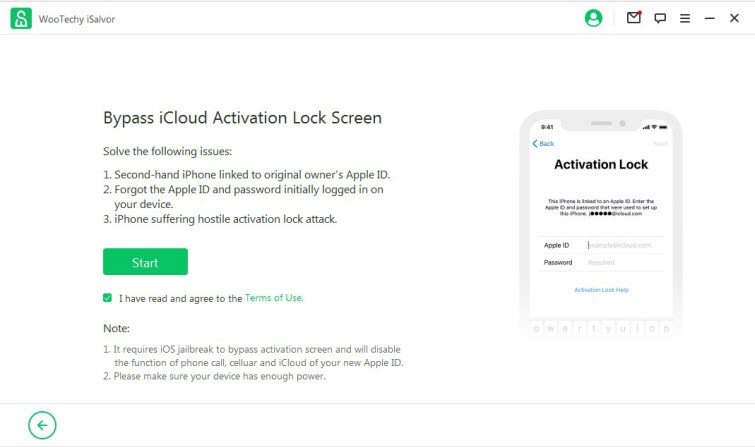Click the WooTechy iSalvor logo icon
755x447 pixels.
(21, 18)
